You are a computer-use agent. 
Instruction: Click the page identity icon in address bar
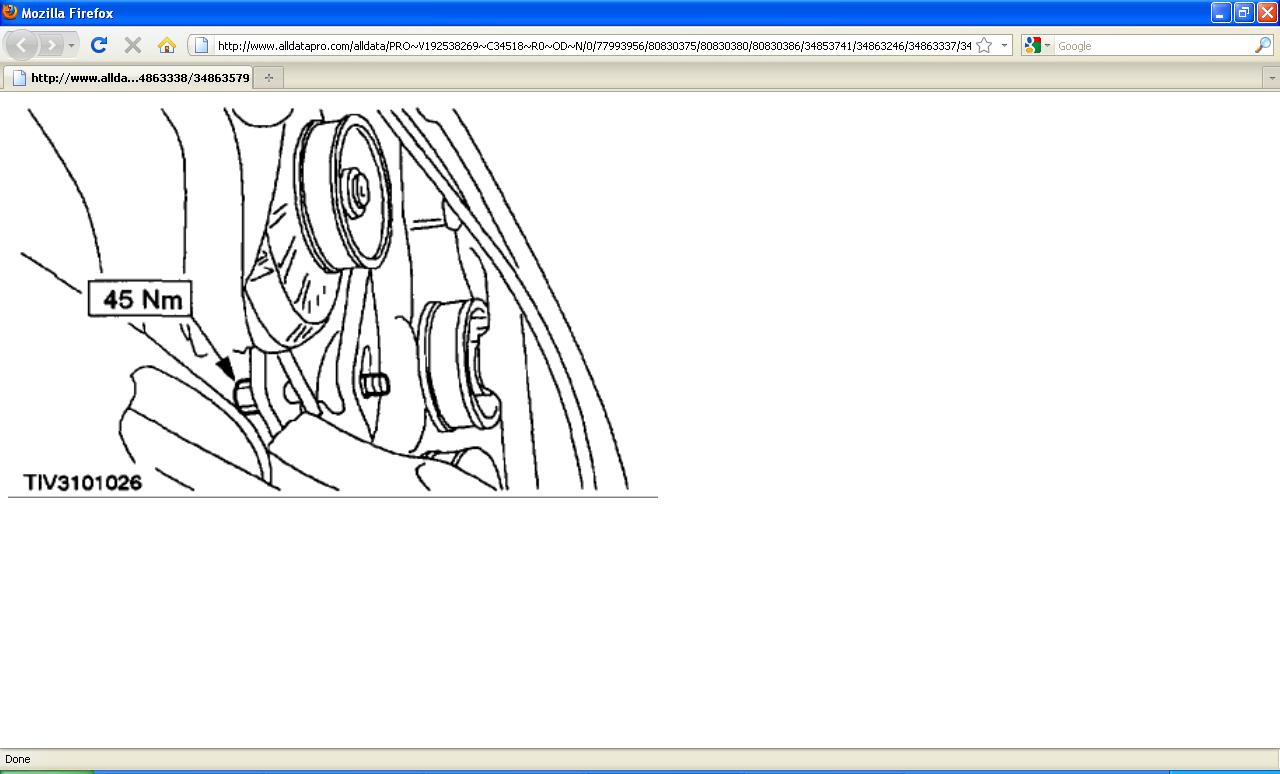click(x=201, y=45)
